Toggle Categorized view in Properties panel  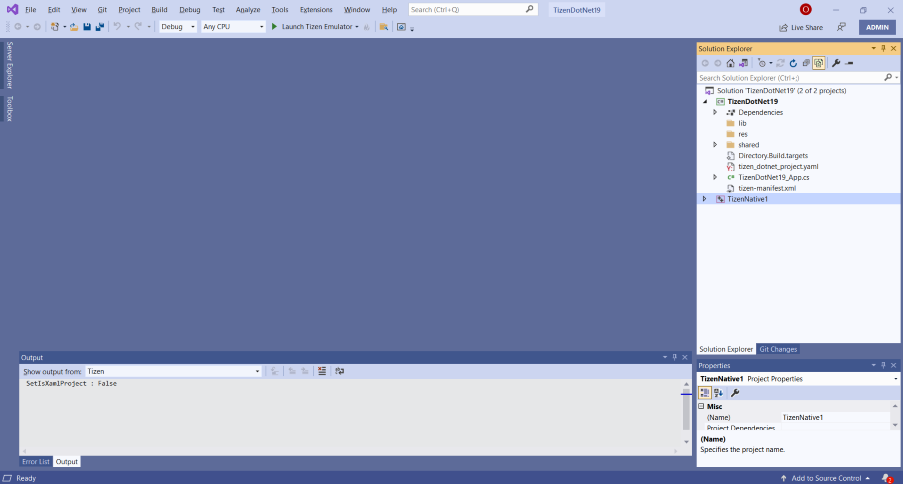704,393
